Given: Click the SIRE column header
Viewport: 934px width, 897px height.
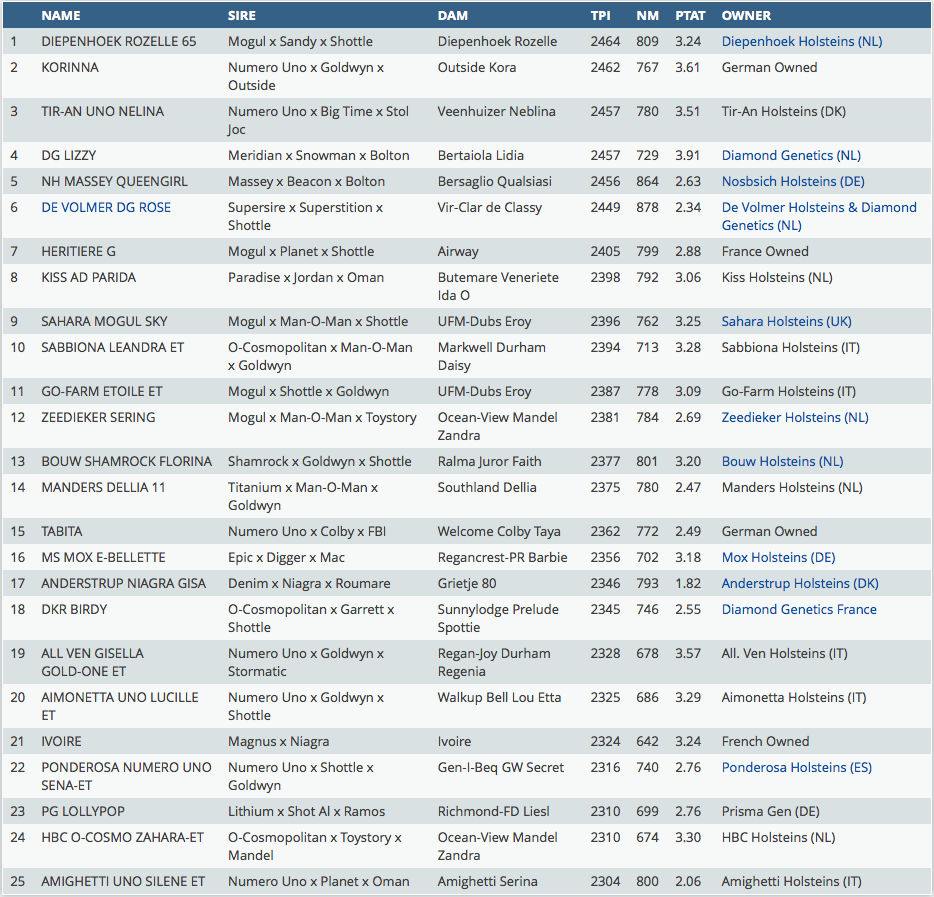Looking at the screenshot, I should pos(242,16).
